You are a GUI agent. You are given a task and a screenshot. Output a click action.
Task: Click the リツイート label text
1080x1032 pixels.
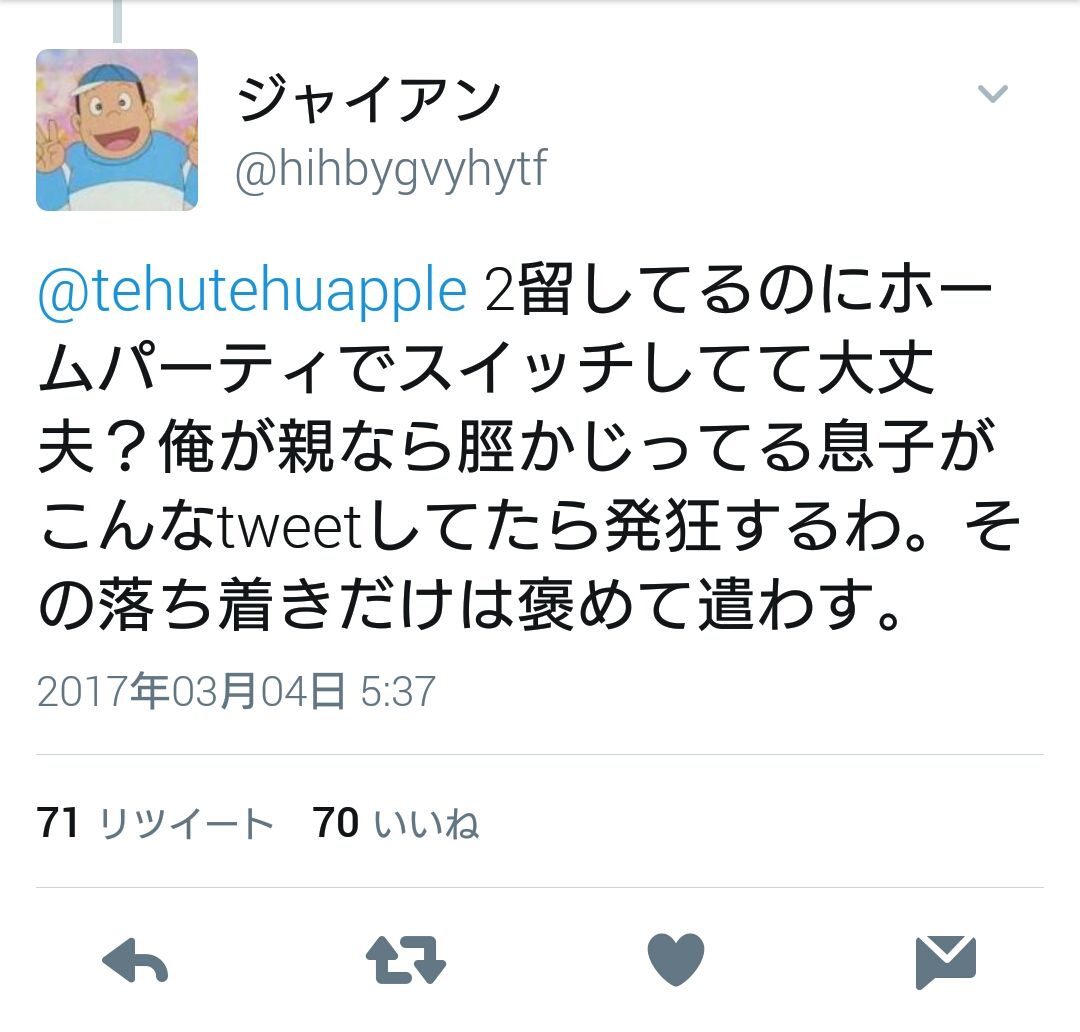point(186,824)
